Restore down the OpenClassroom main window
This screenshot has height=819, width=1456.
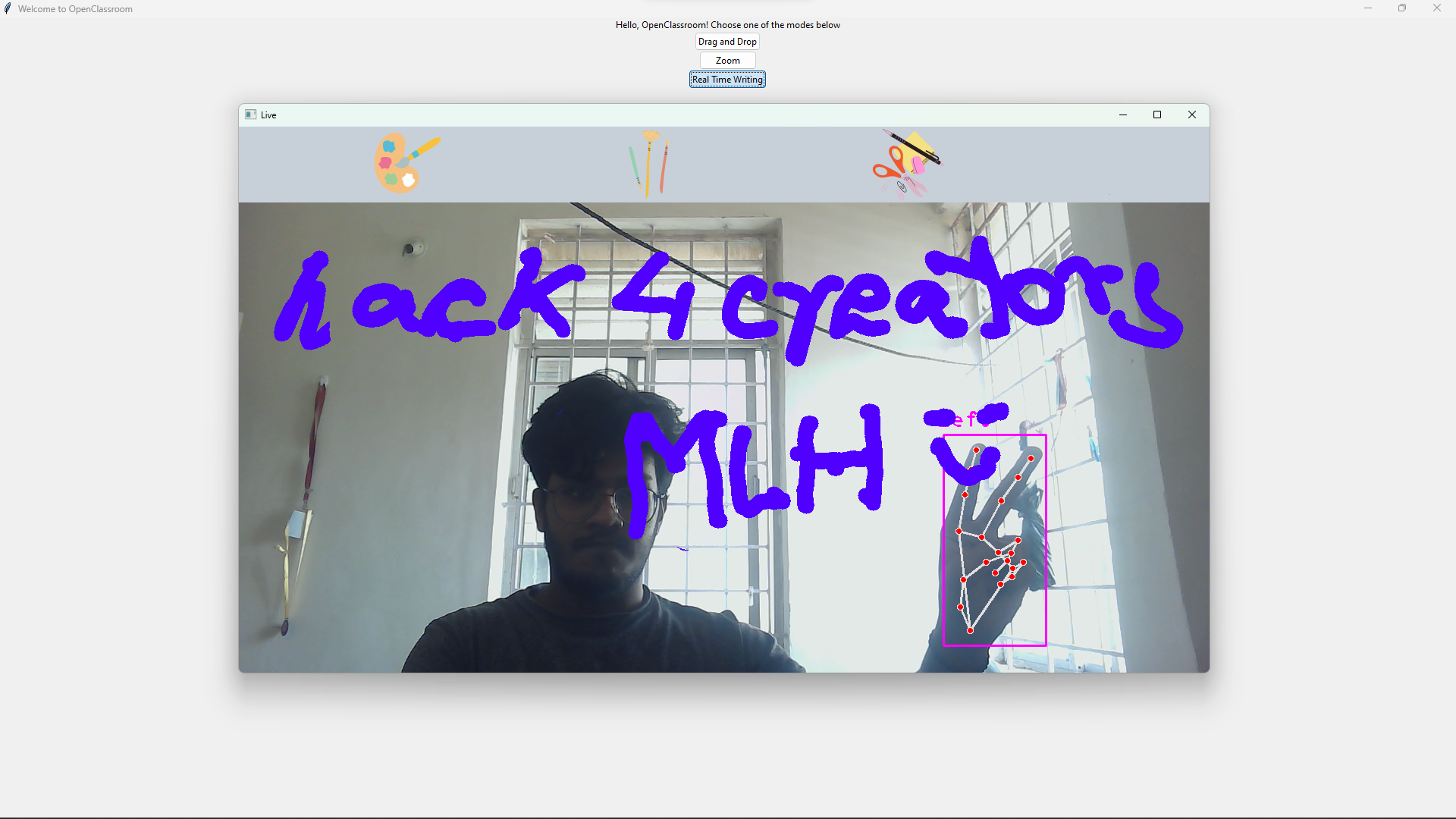coord(1401,8)
